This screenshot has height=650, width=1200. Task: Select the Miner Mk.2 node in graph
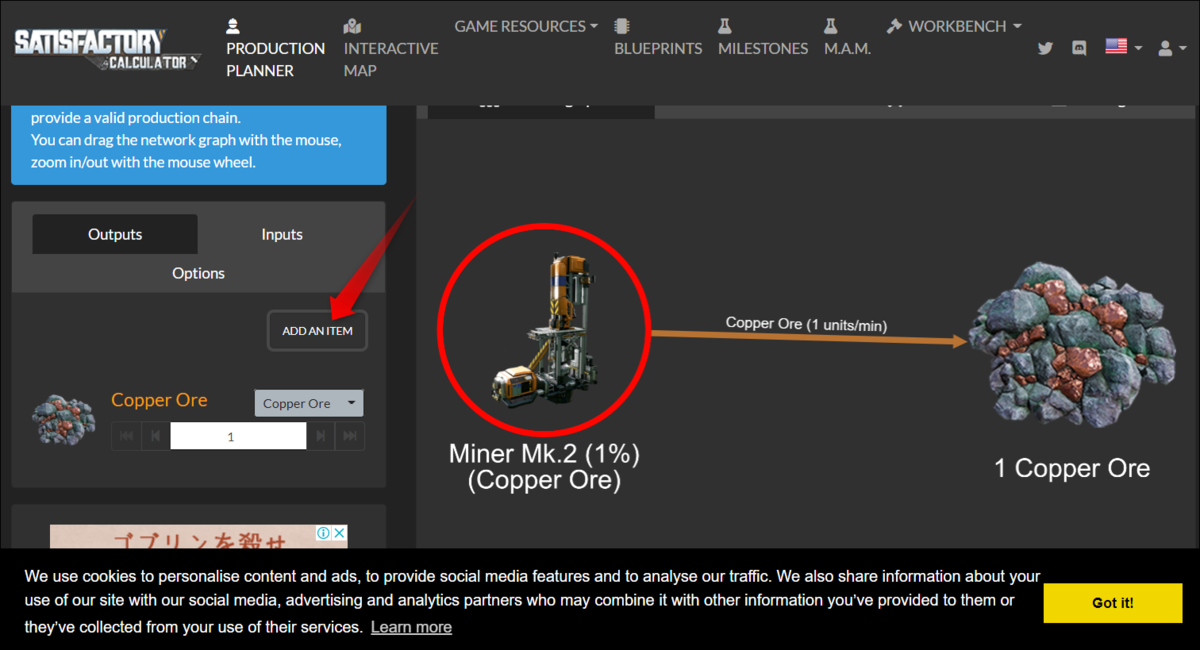click(544, 331)
